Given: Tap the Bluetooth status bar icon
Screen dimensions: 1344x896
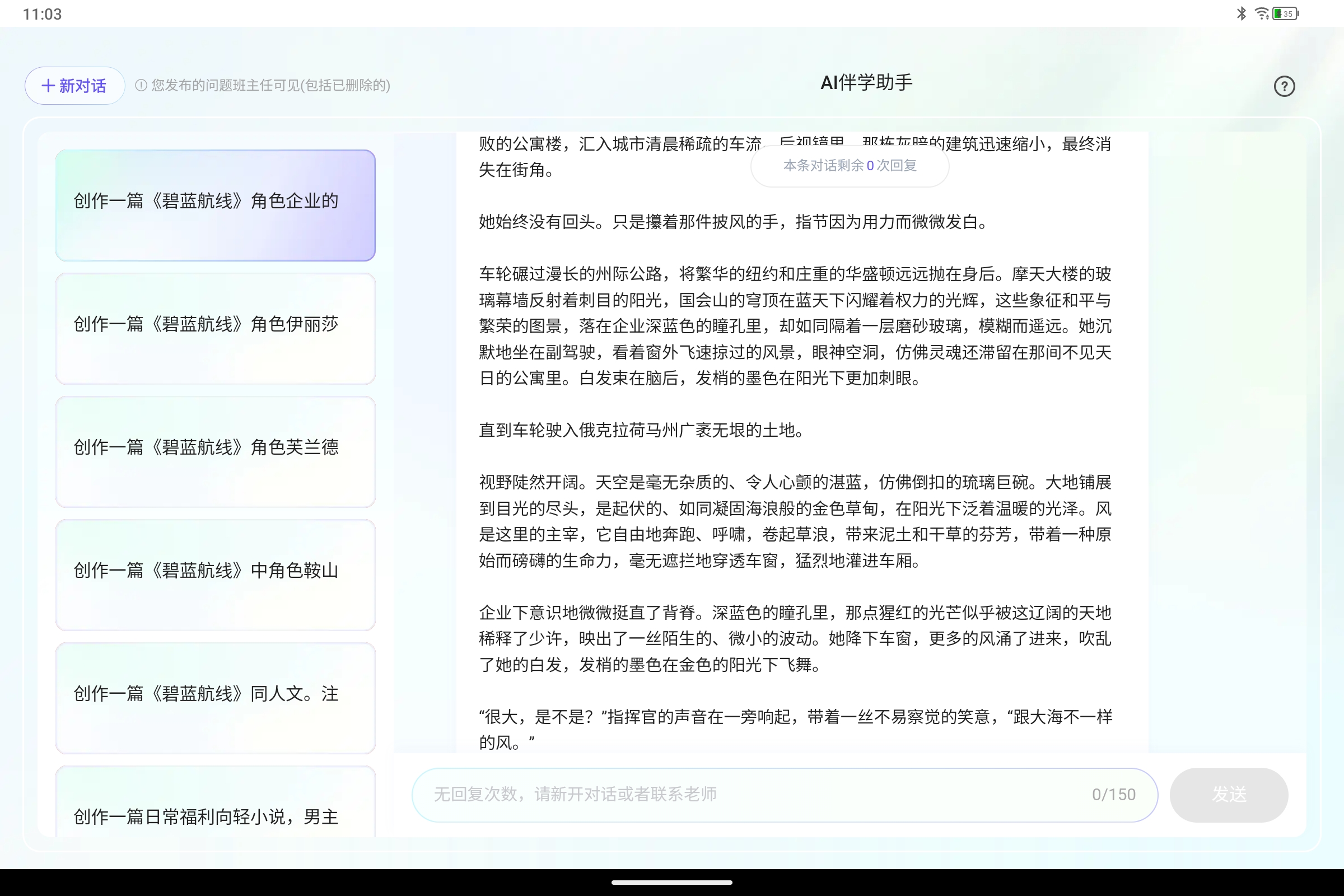Looking at the screenshot, I should [x=1240, y=13].
